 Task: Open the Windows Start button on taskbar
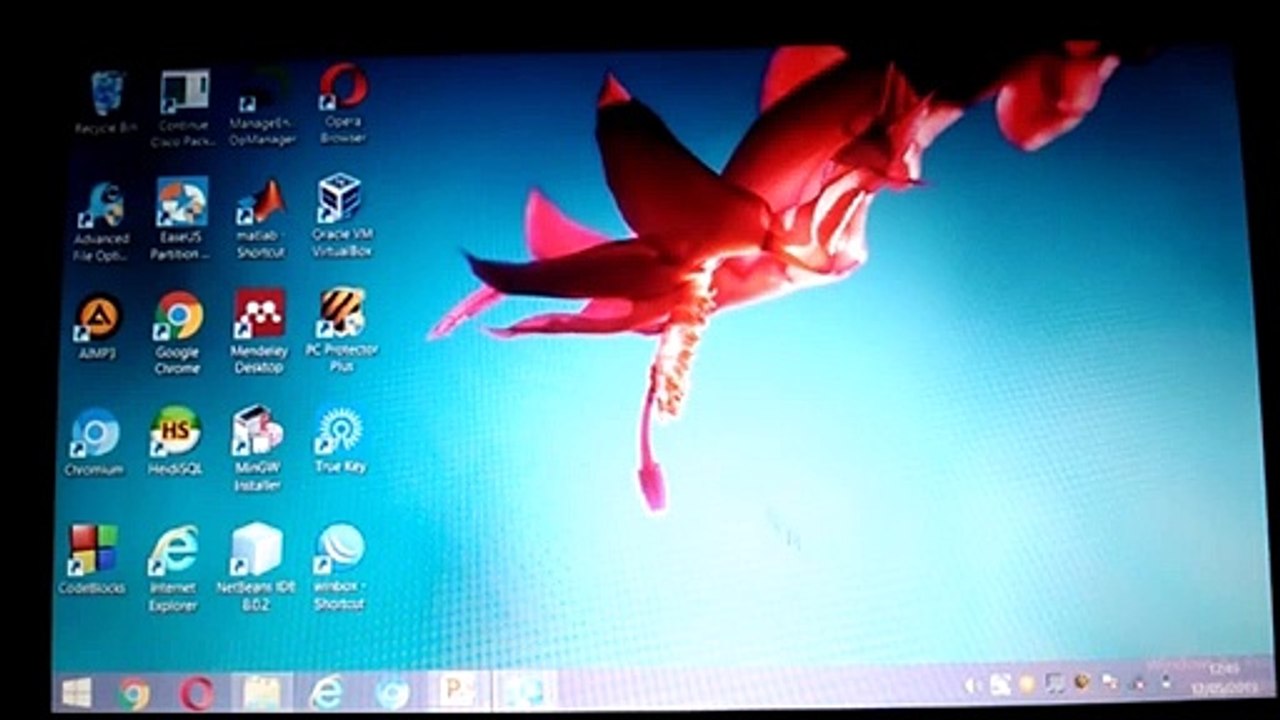point(76,692)
